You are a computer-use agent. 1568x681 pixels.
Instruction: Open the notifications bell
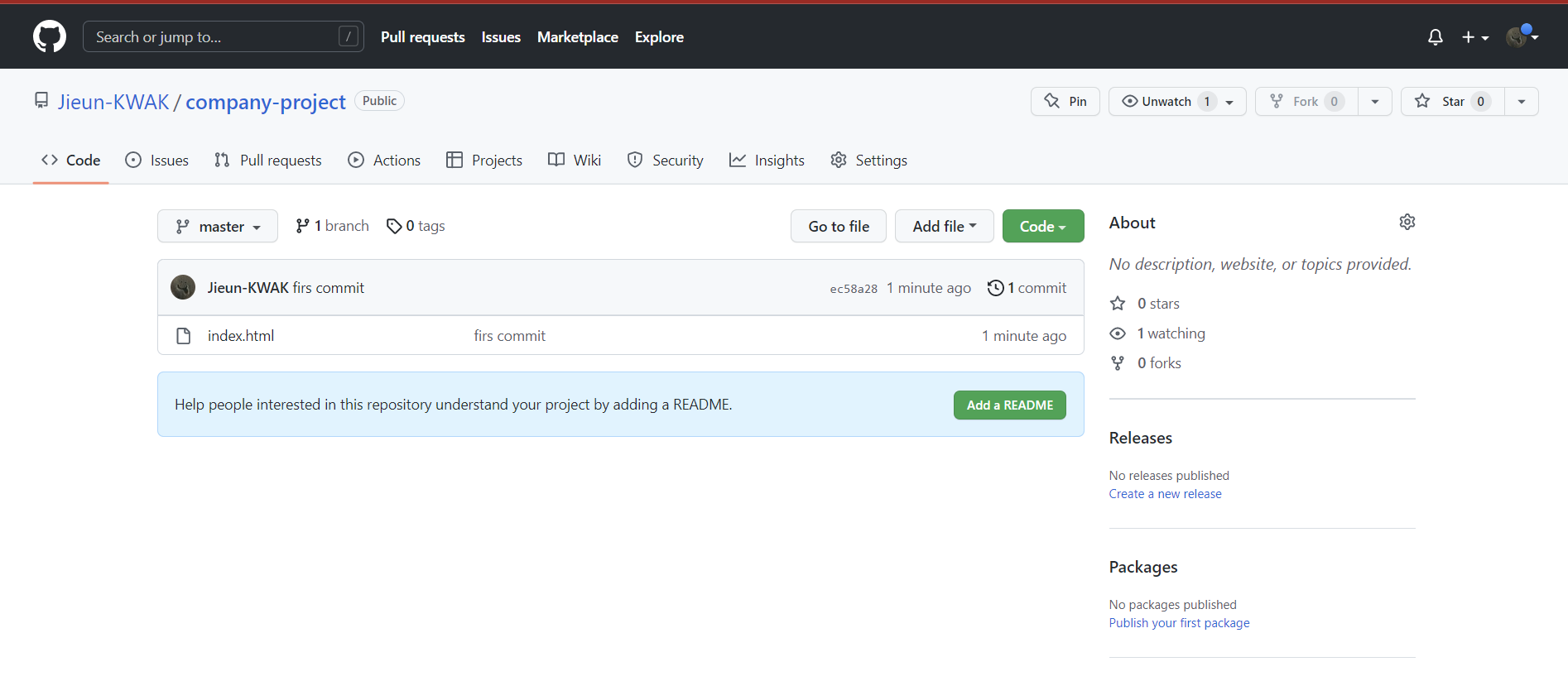click(x=1436, y=37)
